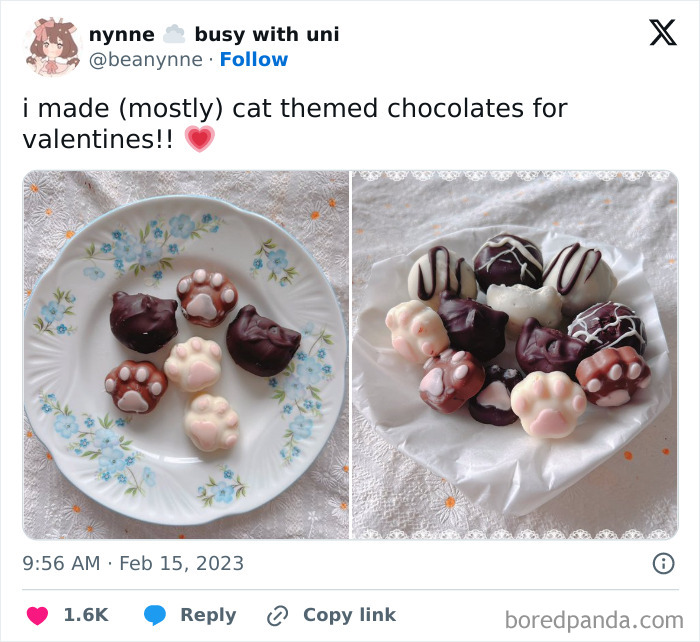Click the 9:56 AM Feb 15, 2023 timestamp
This screenshot has width=700, height=642.
pos(133,563)
